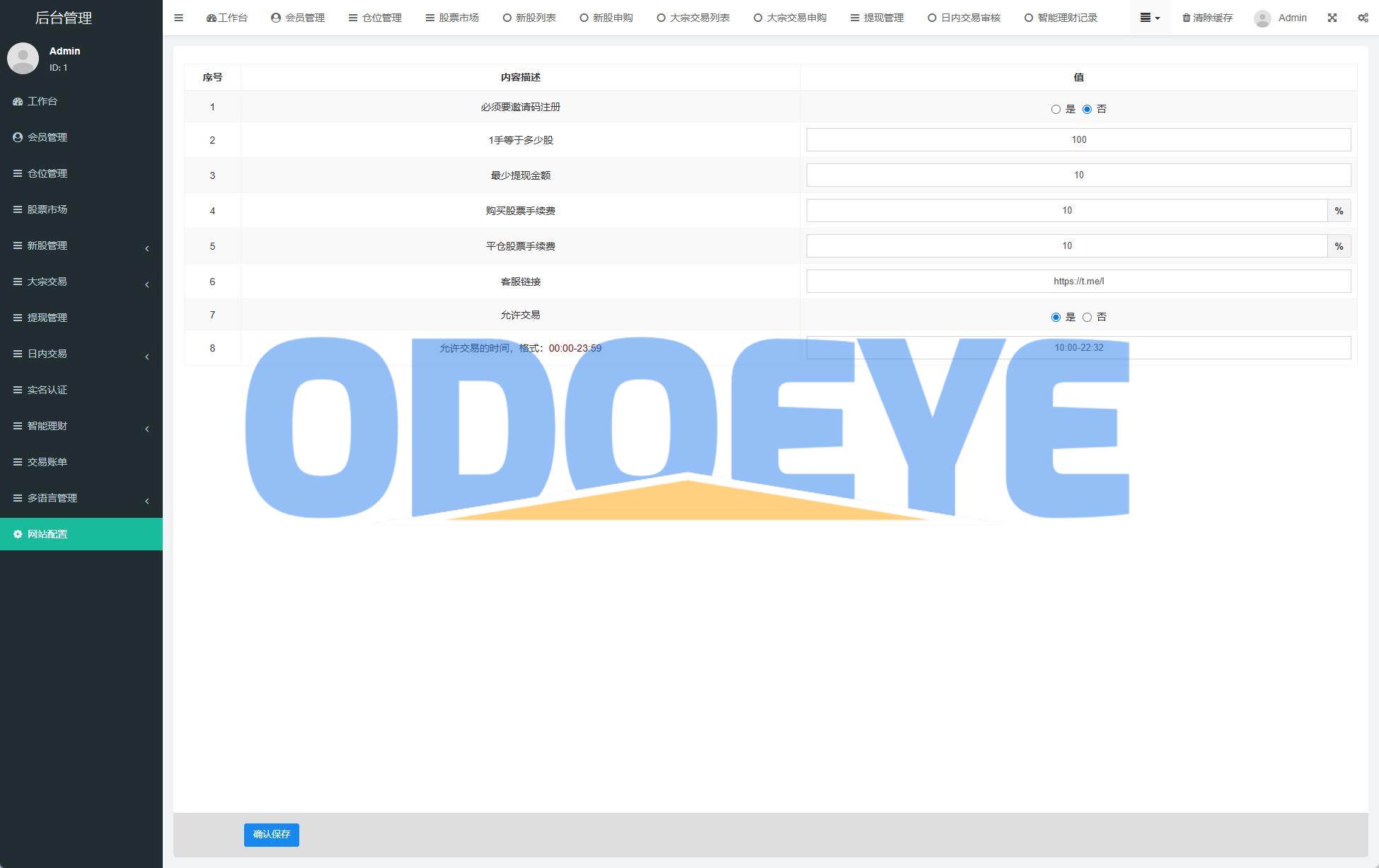Open tab list dropdown in top bar
The width and height of the screenshot is (1379, 868).
[x=1150, y=18]
